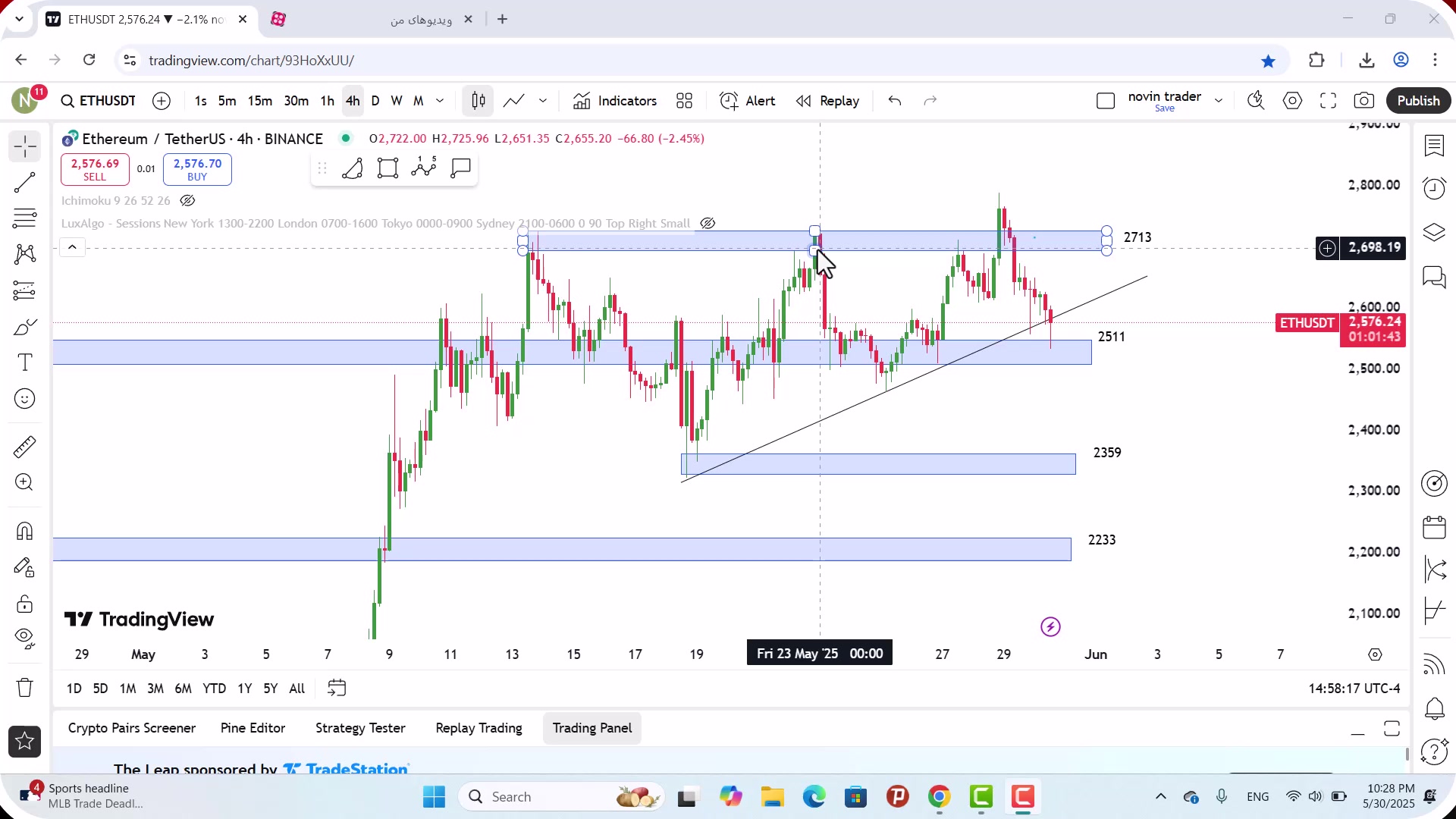Toggle magnet mode in drawing sidebar
This screenshot has width=1456, height=819.
[x=25, y=531]
